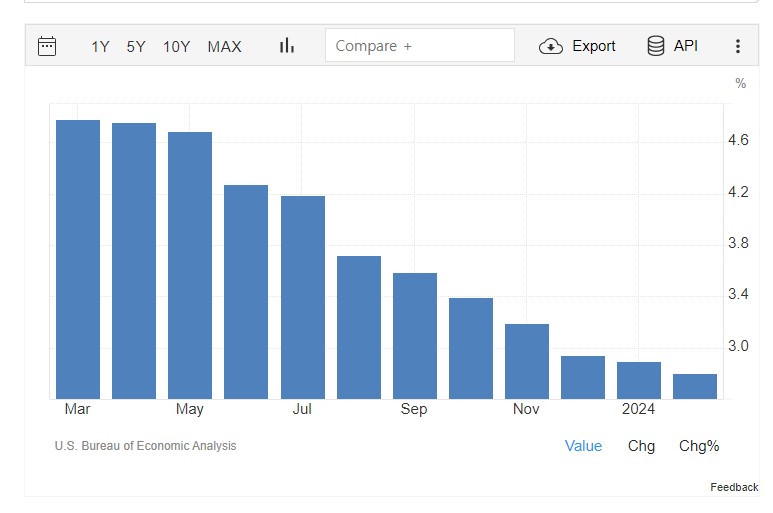Click the % unit label
The image size is (773, 513).
pyautogui.click(x=740, y=83)
